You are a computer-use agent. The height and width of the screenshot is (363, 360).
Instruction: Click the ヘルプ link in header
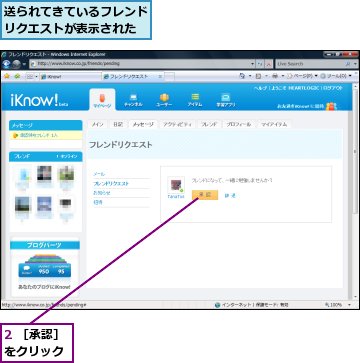[260, 88]
